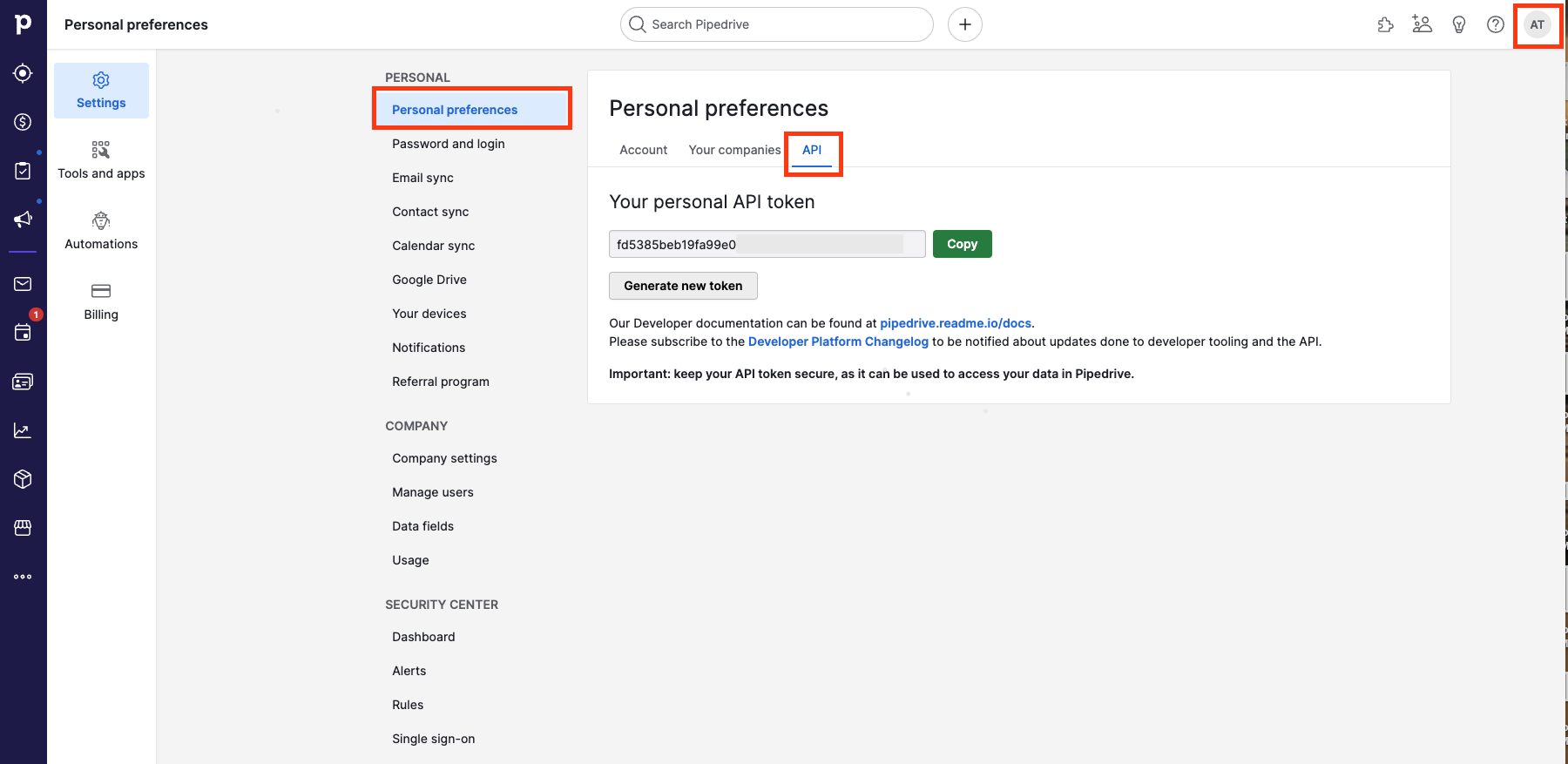Click the quick add plus button
1568x764 pixels.
[x=965, y=24]
